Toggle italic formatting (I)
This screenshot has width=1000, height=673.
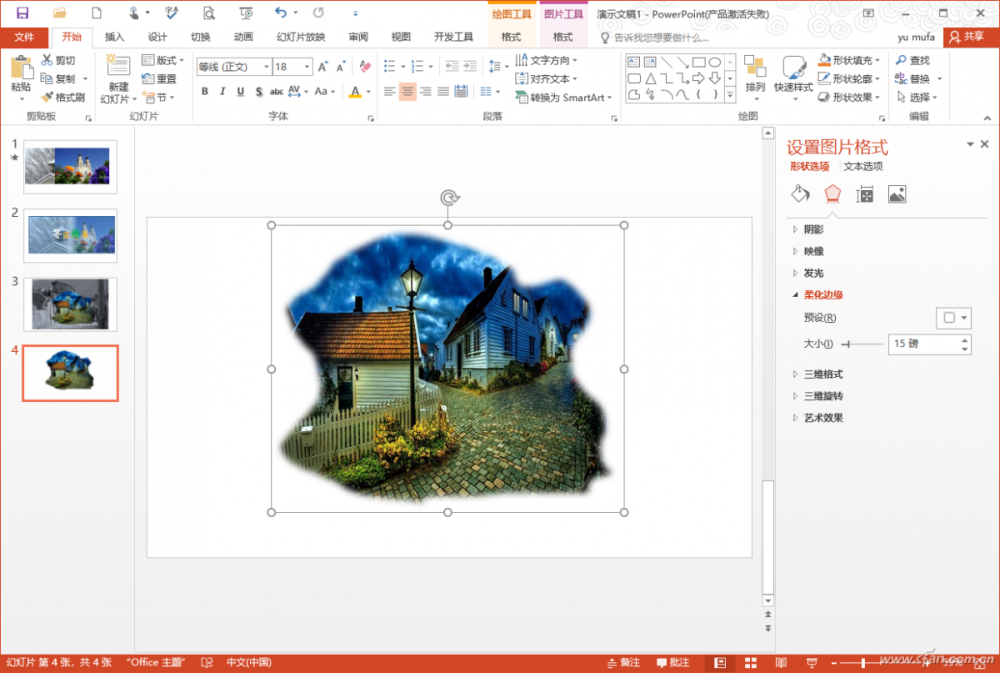pyautogui.click(x=223, y=91)
